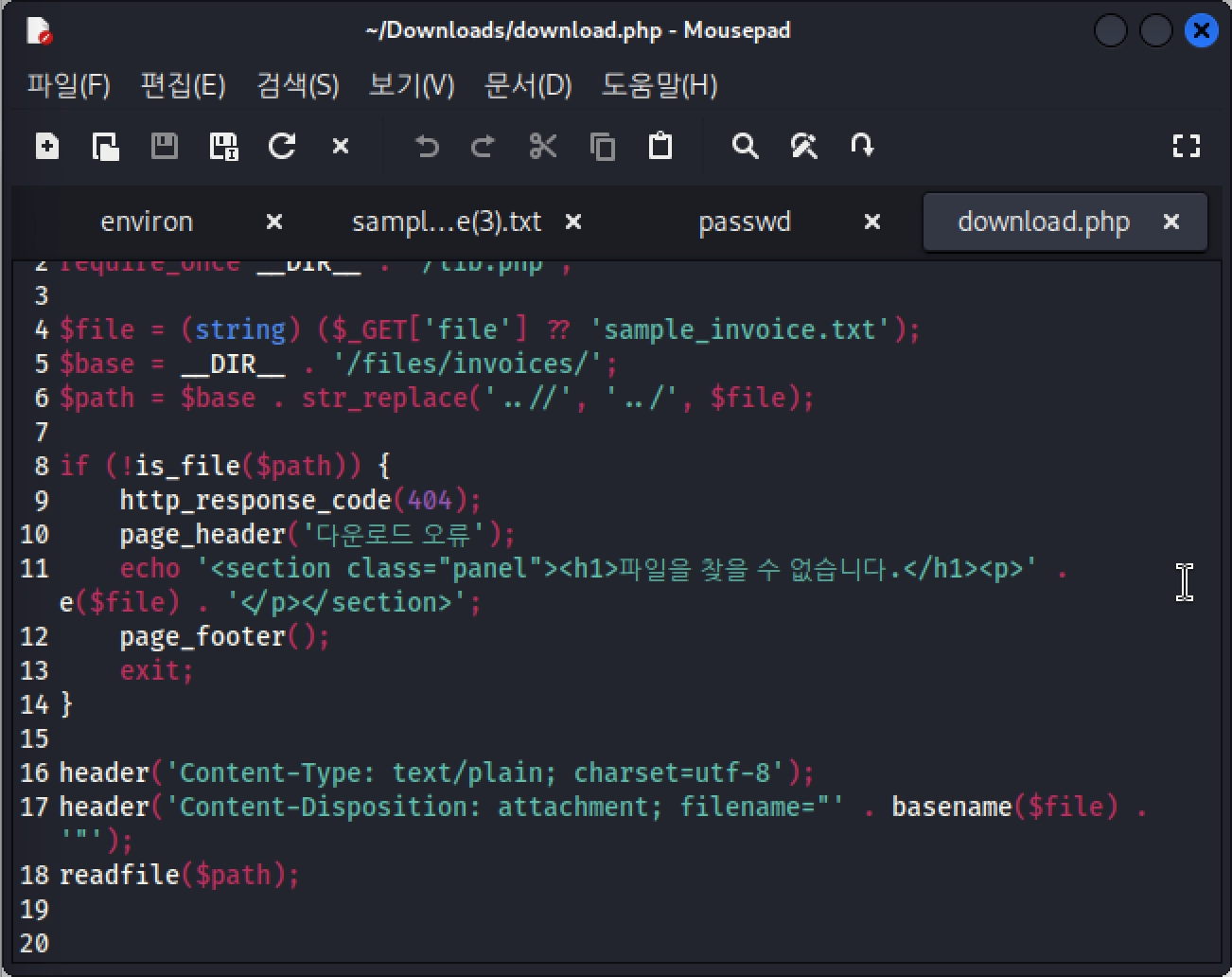Viewport: 1232px width, 977px height.
Task: Click 'http_response_code' on line 9
Action: (255, 500)
